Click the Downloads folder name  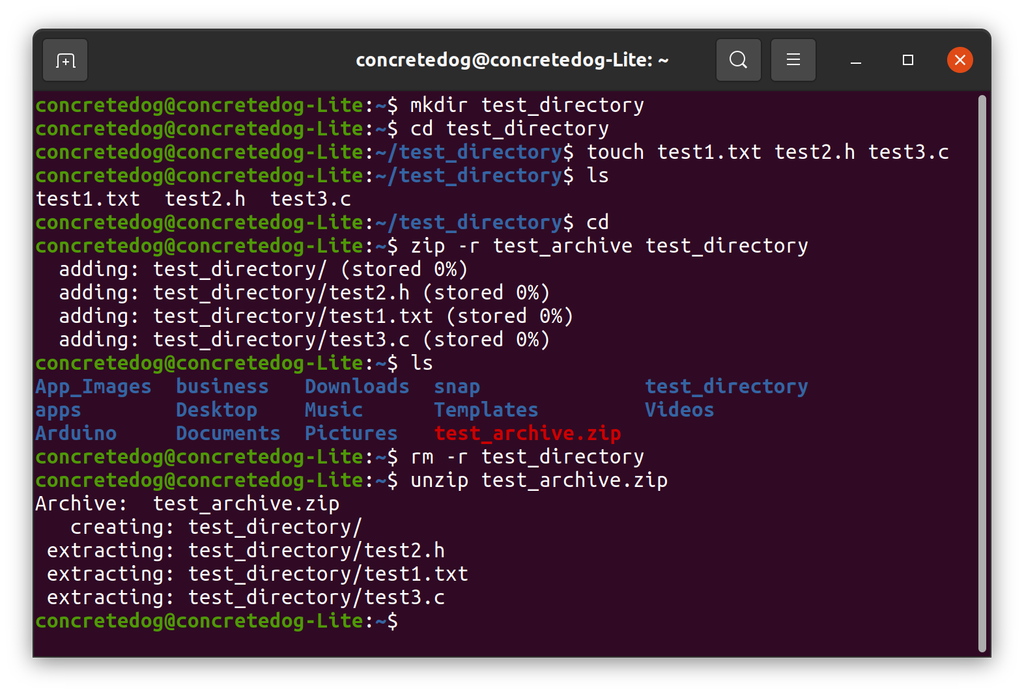(x=356, y=386)
